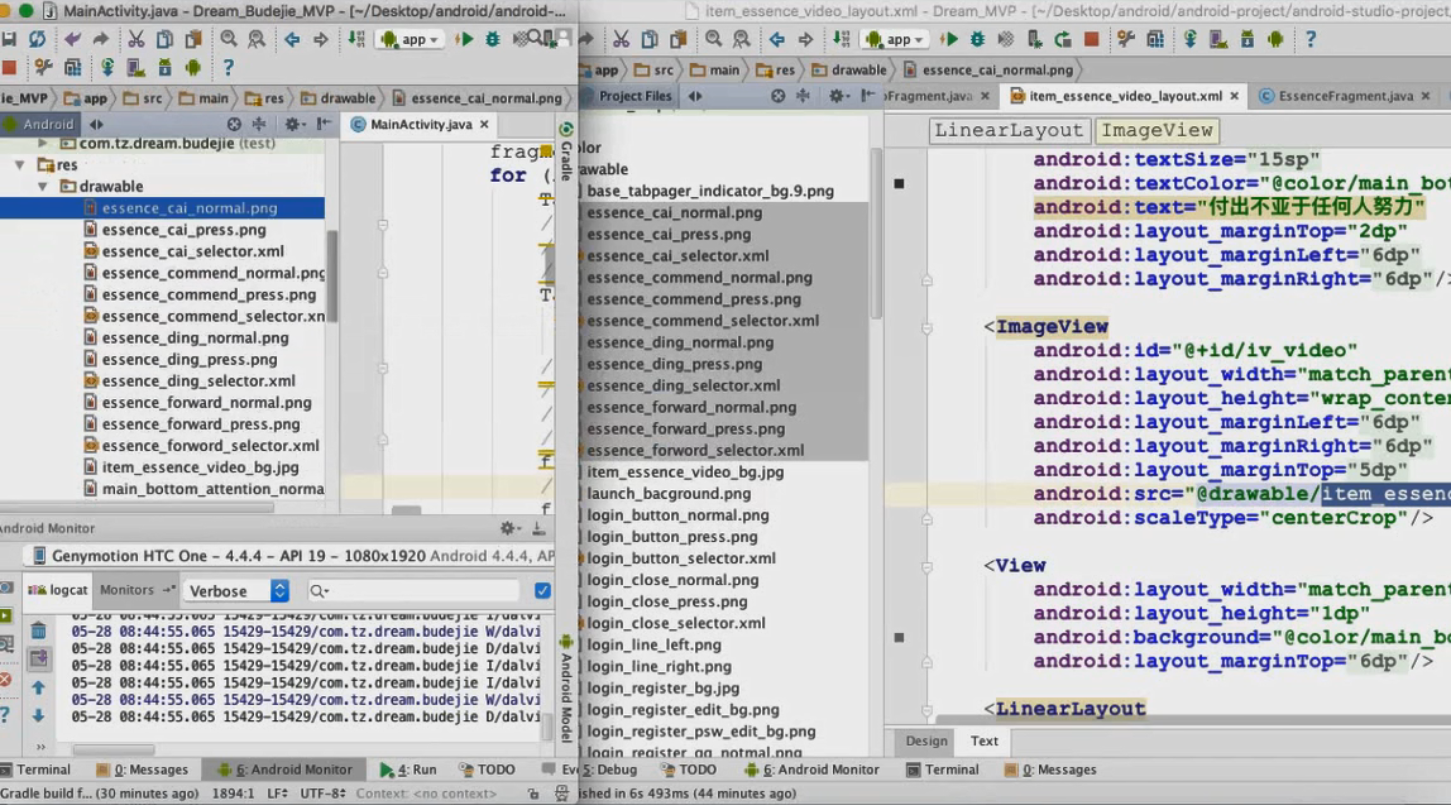Viewport: 1451px width, 805px height.
Task: Switch to Monitors tab in Android Monitor
Action: coord(136,590)
